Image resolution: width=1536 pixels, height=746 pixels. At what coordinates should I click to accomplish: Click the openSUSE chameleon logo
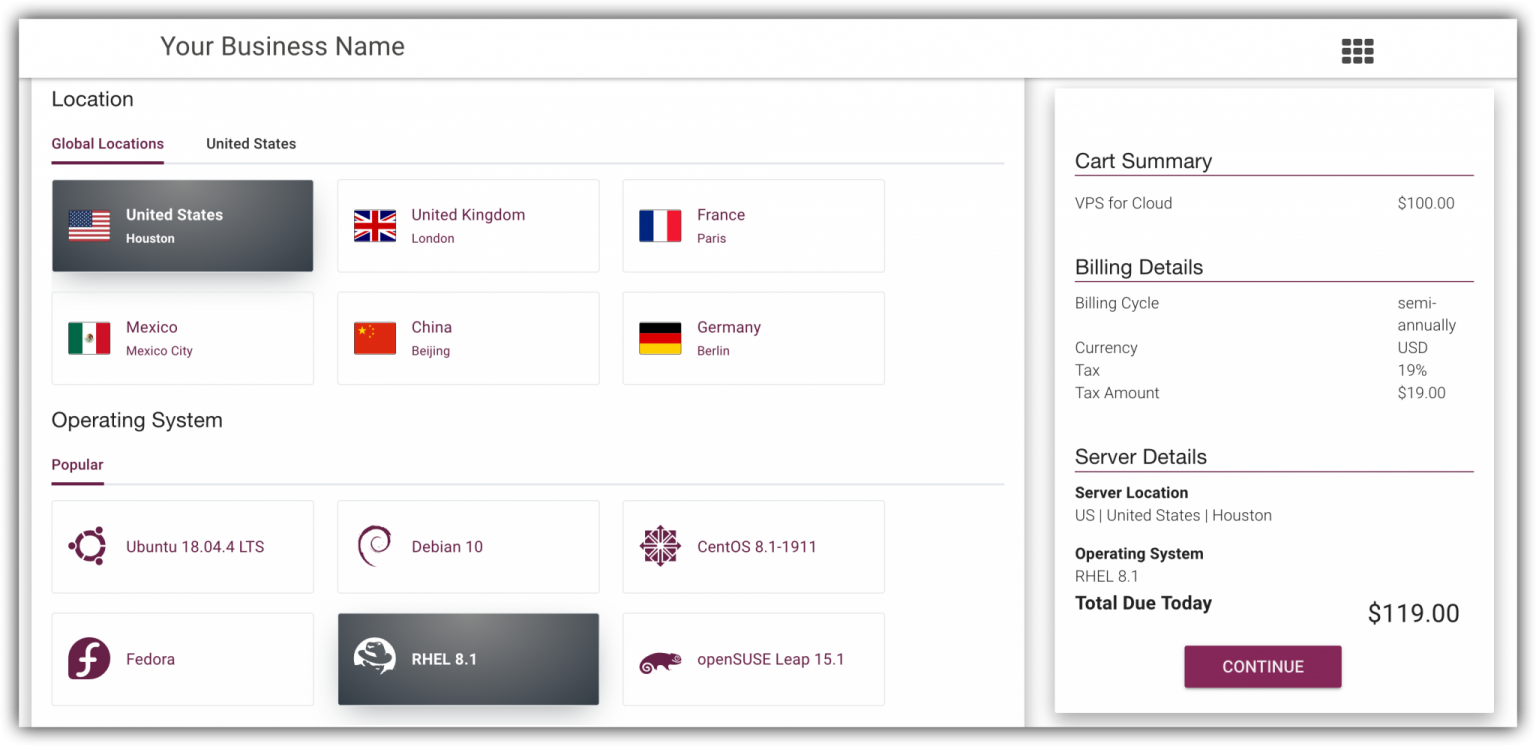tap(660, 661)
